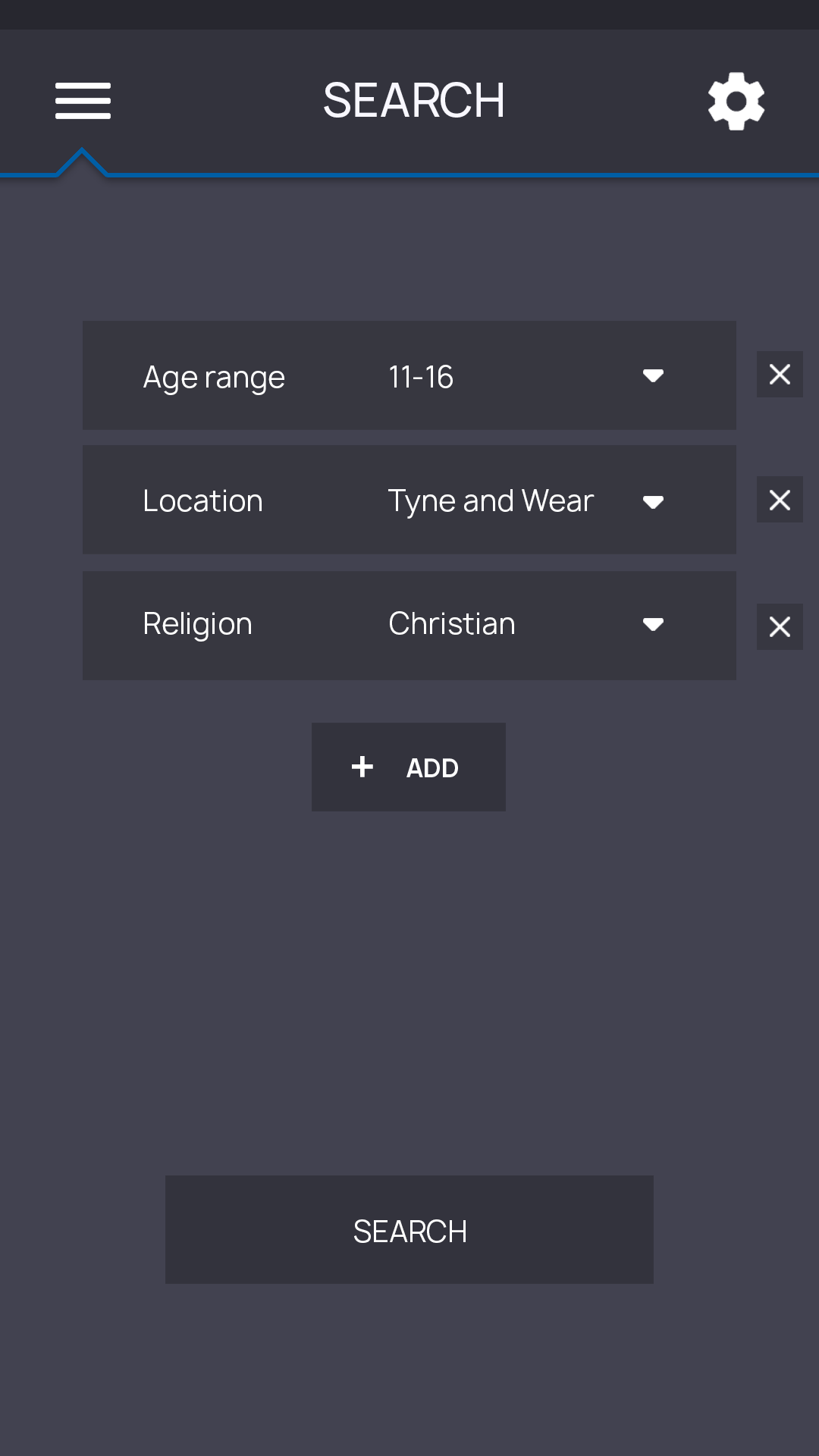
Task: Open the hamburger navigation menu
Action: pyautogui.click(x=83, y=101)
